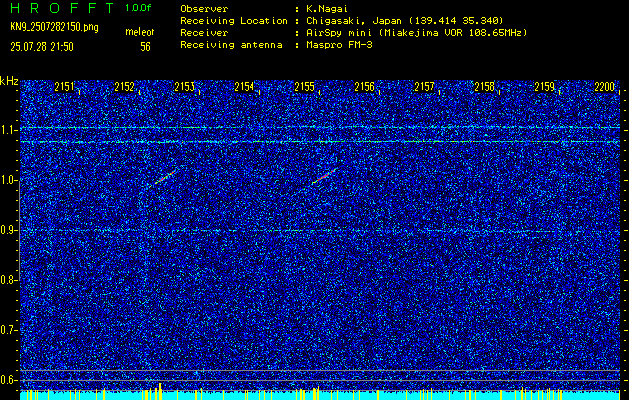The height and width of the screenshot is (400, 629).
Task: Click the 0.8 frequency axis label
Action: click(8, 280)
